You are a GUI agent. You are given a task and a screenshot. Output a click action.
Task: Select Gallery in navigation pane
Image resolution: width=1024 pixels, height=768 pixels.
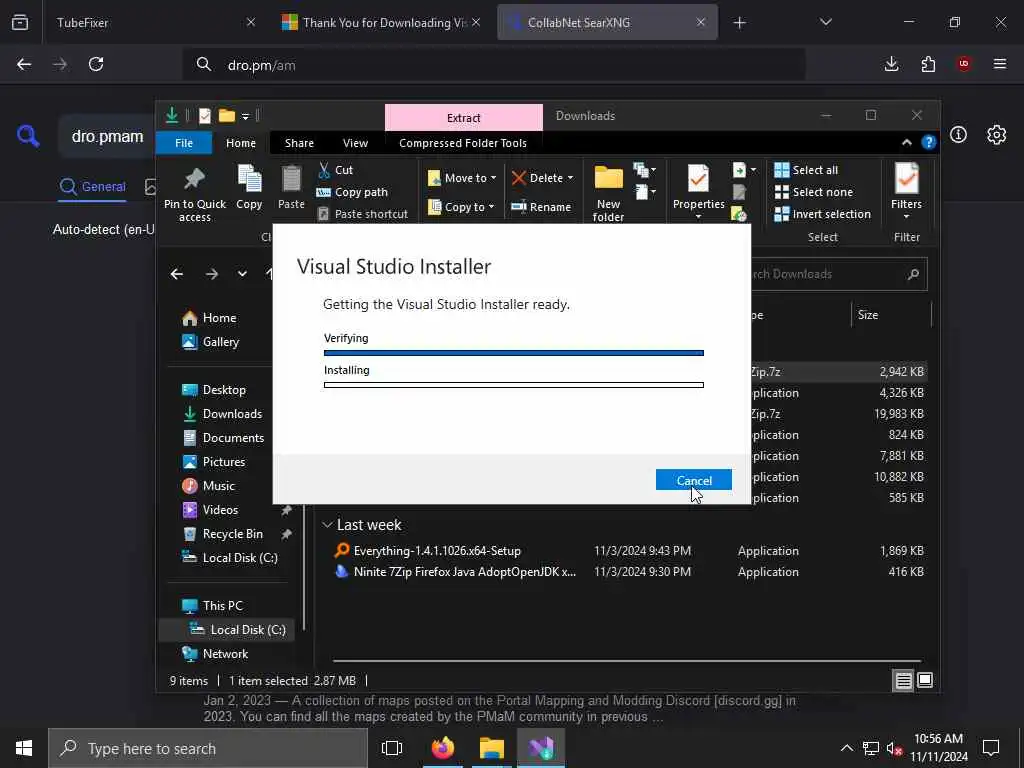pos(210,342)
